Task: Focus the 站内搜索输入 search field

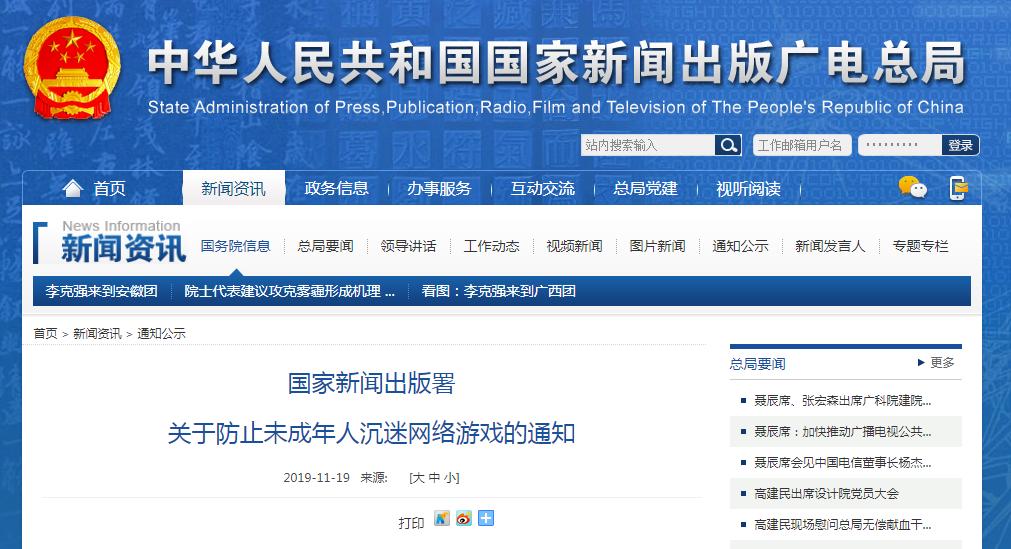Action: point(647,145)
